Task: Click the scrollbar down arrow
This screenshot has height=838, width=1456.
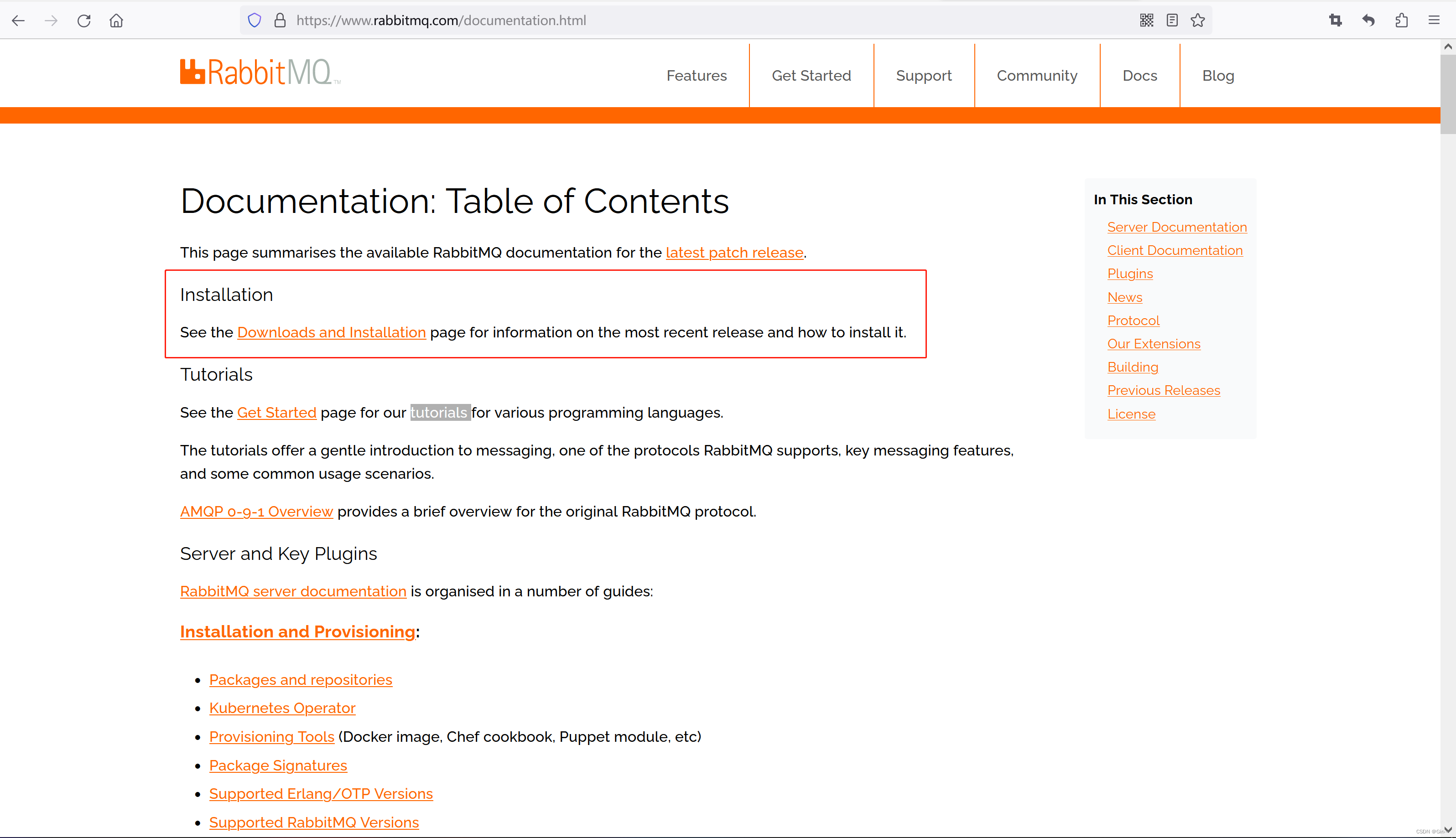Action: 1448,829
